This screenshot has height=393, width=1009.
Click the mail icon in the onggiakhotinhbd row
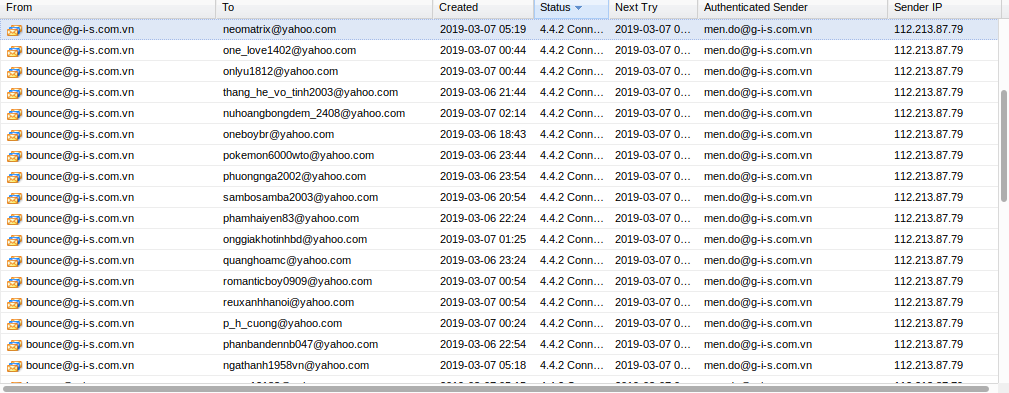tap(14, 240)
